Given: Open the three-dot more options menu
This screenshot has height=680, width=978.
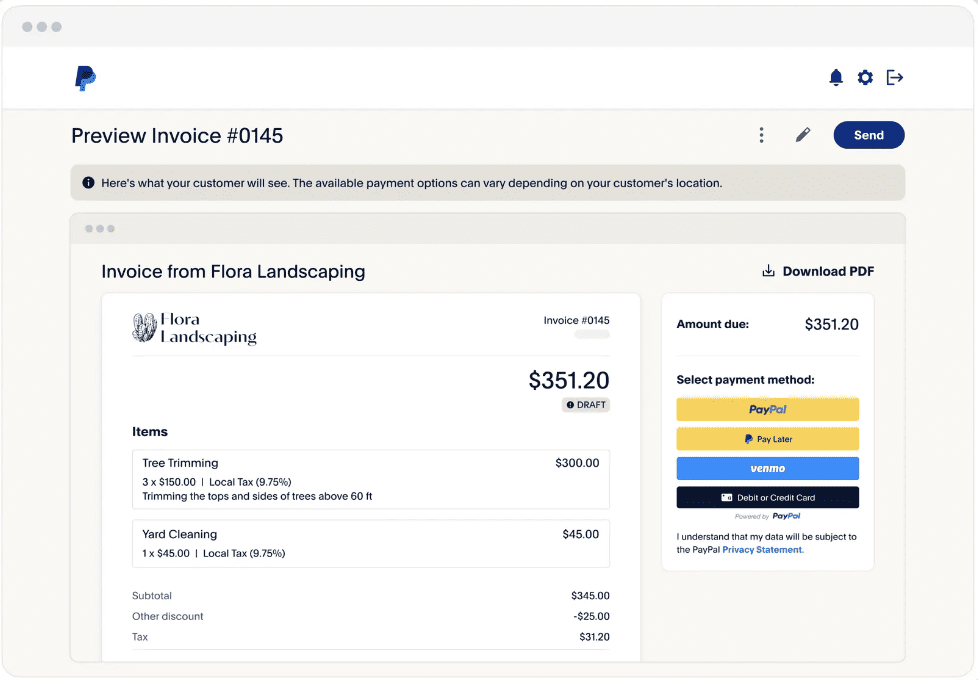Looking at the screenshot, I should point(761,135).
